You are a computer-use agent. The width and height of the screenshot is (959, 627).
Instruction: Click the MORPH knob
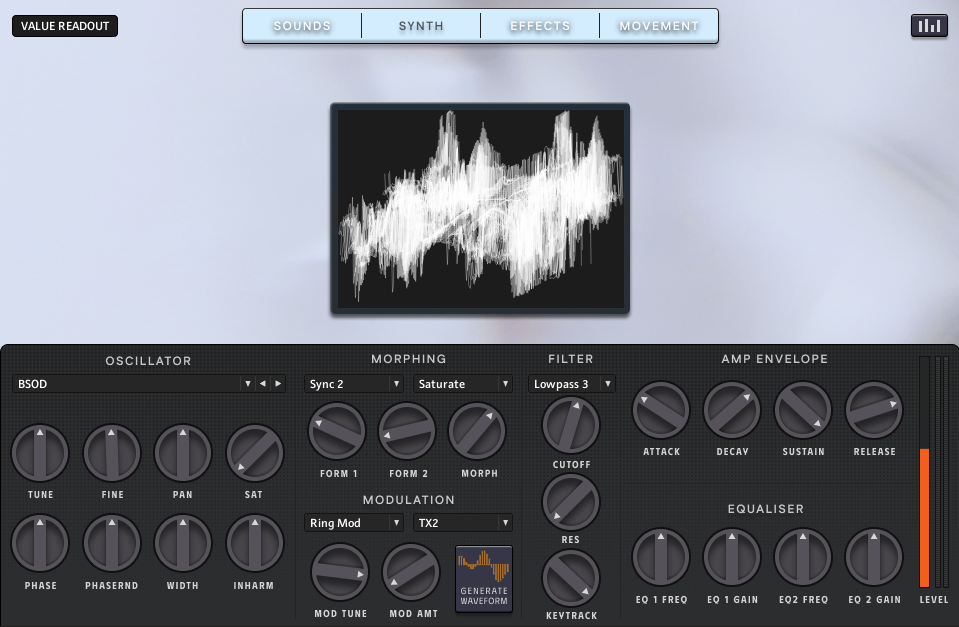click(477, 432)
